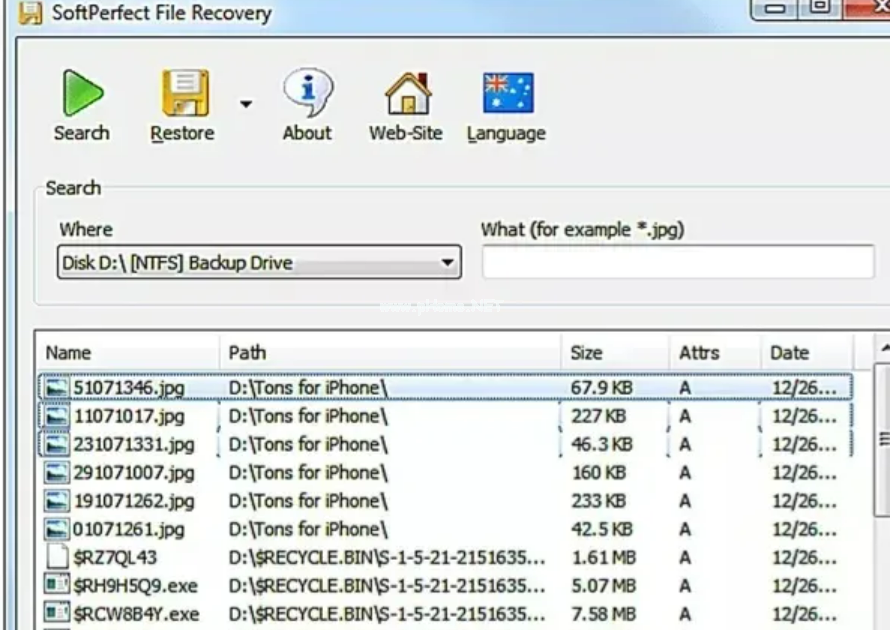The image size is (892, 630).
Task: Select file $RH9H5Q9.exe
Action: click(x=135, y=586)
